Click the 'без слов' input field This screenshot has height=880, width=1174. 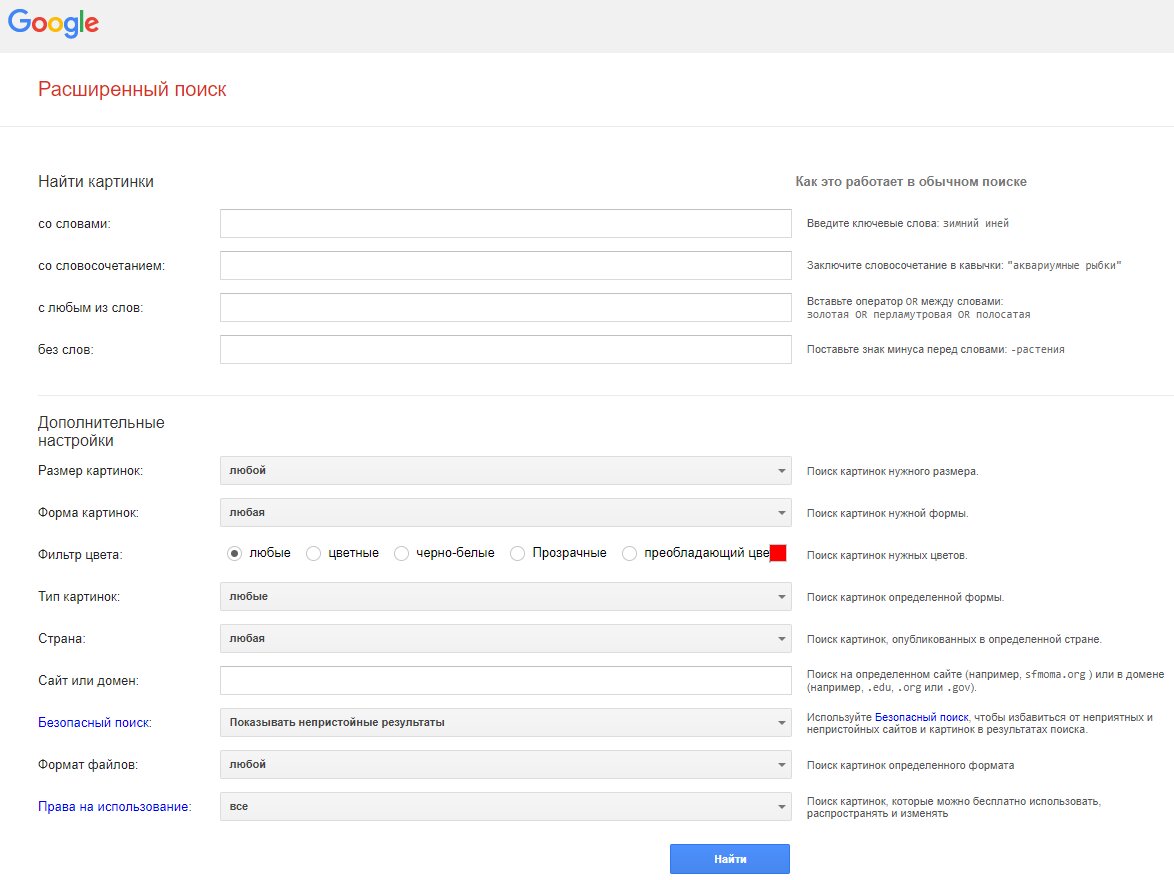click(x=505, y=349)
